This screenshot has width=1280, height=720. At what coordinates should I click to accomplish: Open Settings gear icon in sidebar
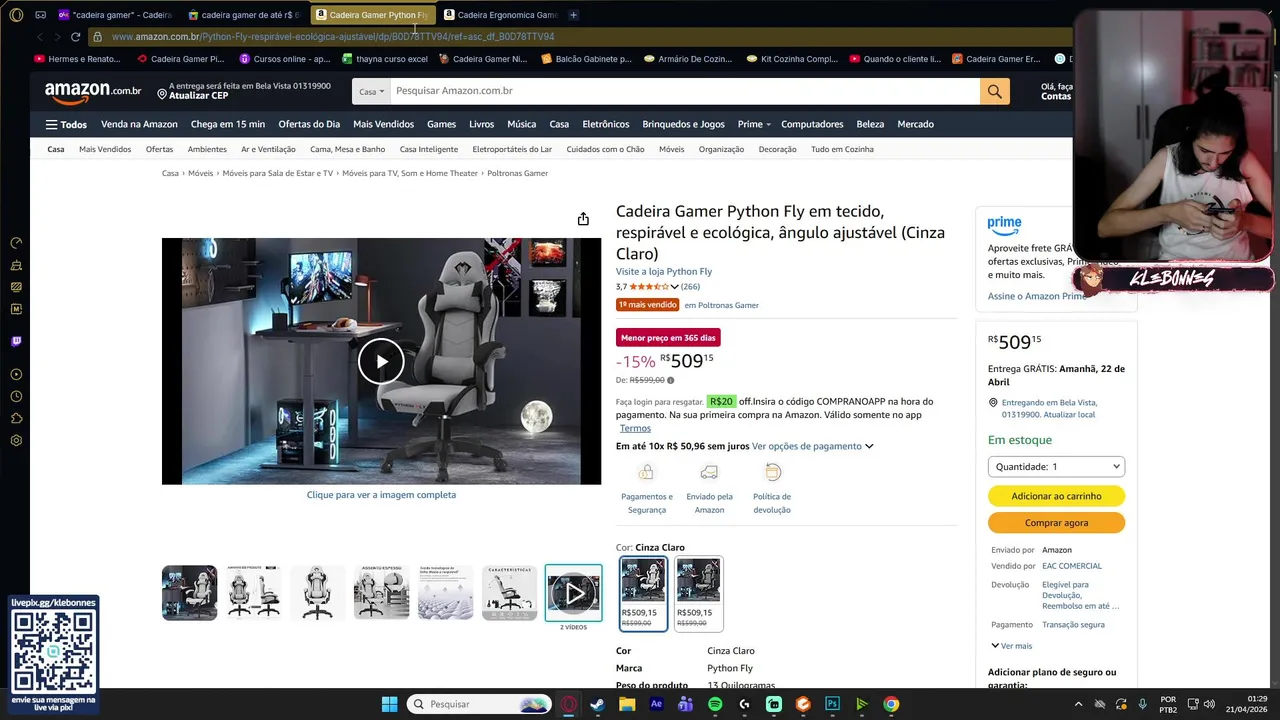click(x=16, y=441)
